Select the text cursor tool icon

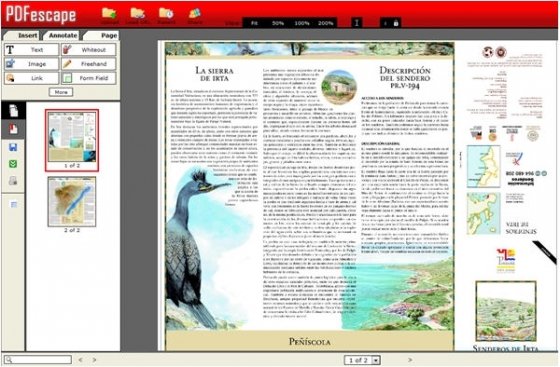[356, 23]
